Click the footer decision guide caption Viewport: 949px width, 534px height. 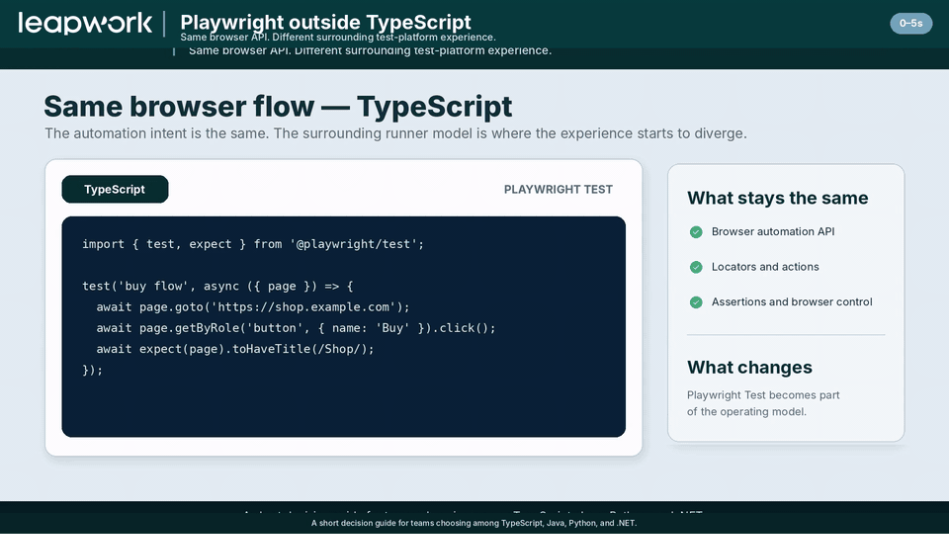[474, 523]
